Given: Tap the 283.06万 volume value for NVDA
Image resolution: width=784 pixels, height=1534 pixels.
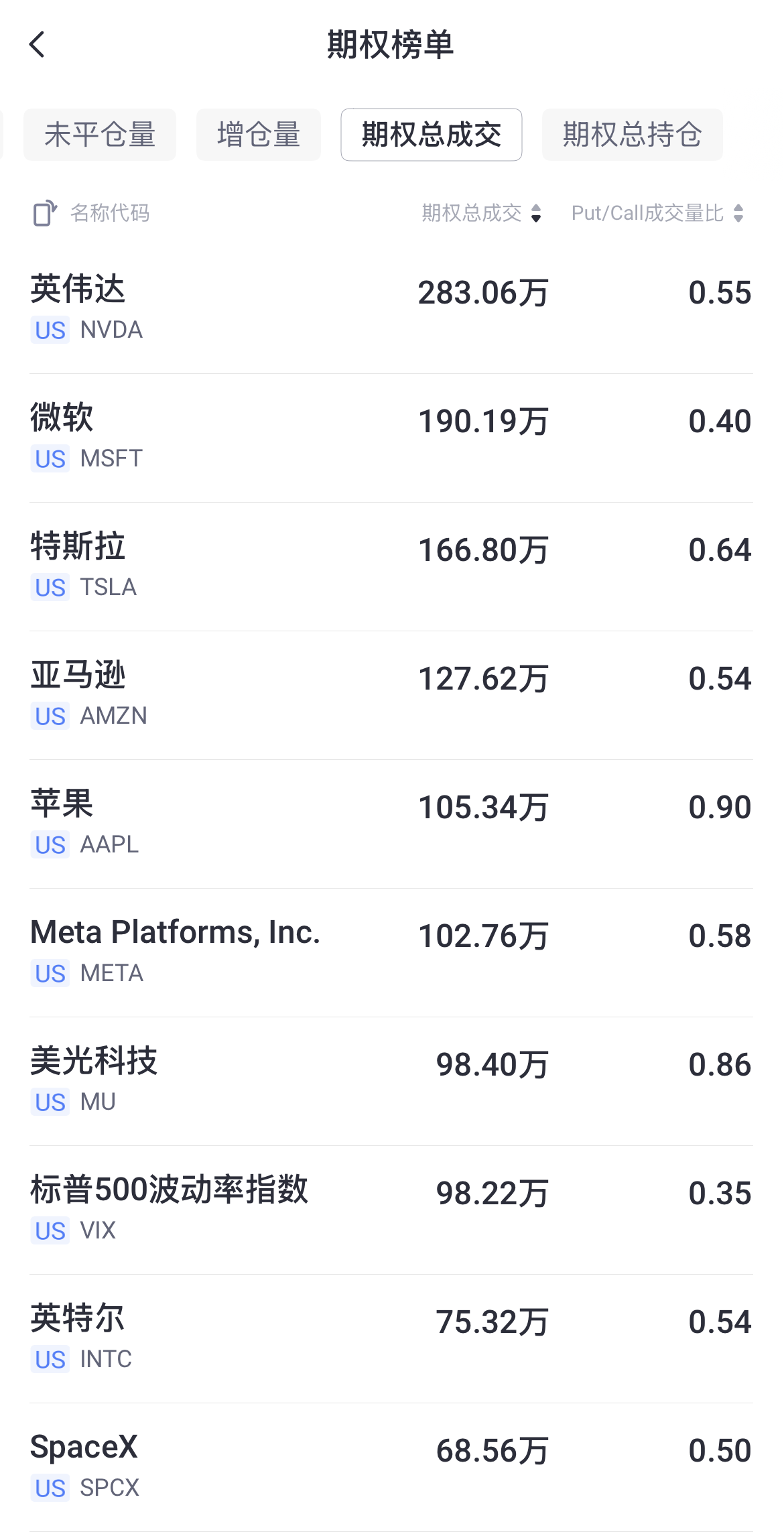Looking at the screenshot, I should [483, 293].
